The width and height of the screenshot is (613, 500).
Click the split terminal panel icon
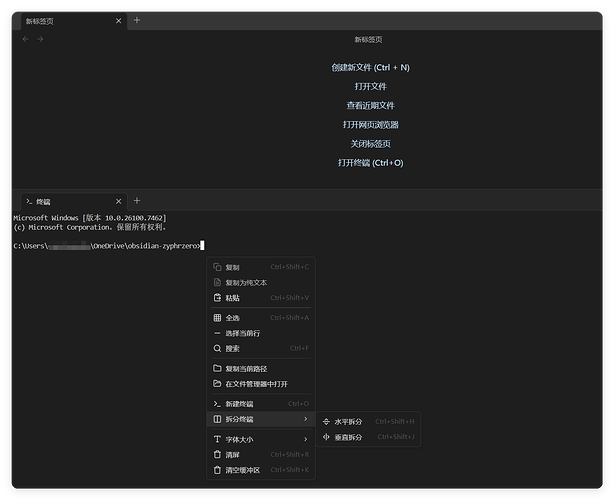coord(217,419)
